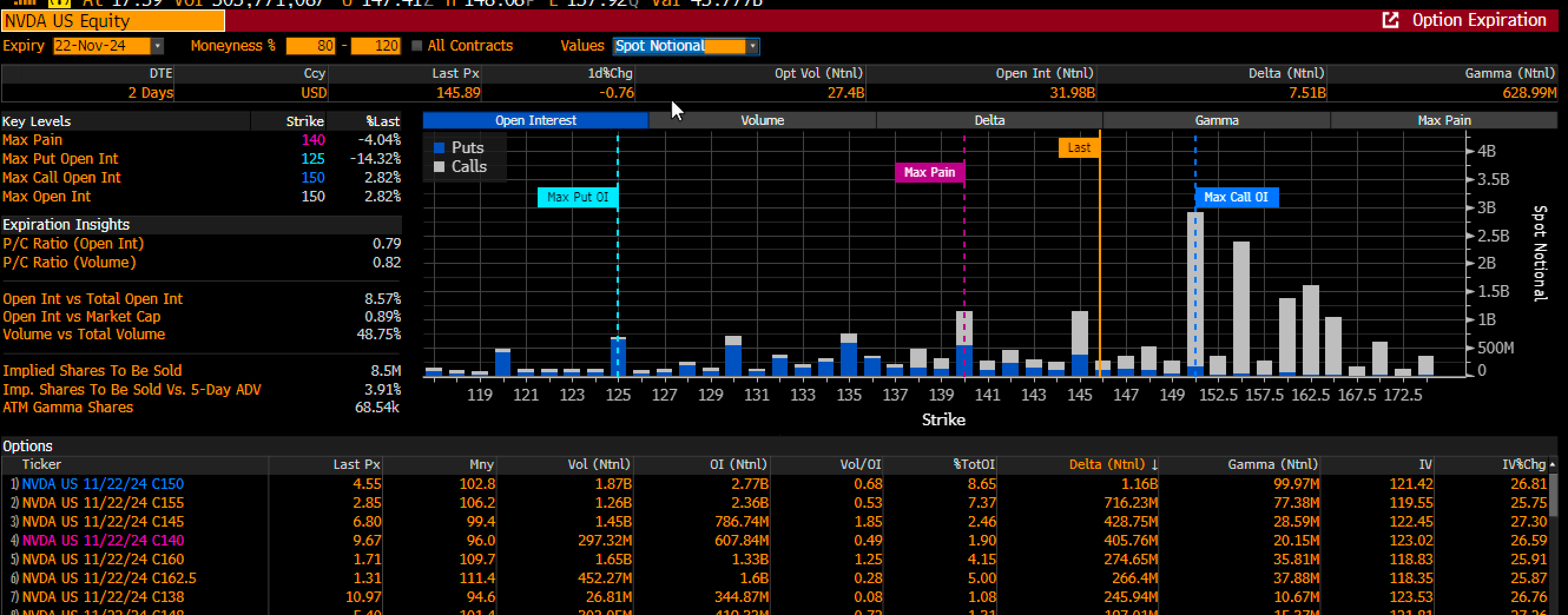Click the Gamma (Ntnl) value 628.99M

(x=1529, y=93)
